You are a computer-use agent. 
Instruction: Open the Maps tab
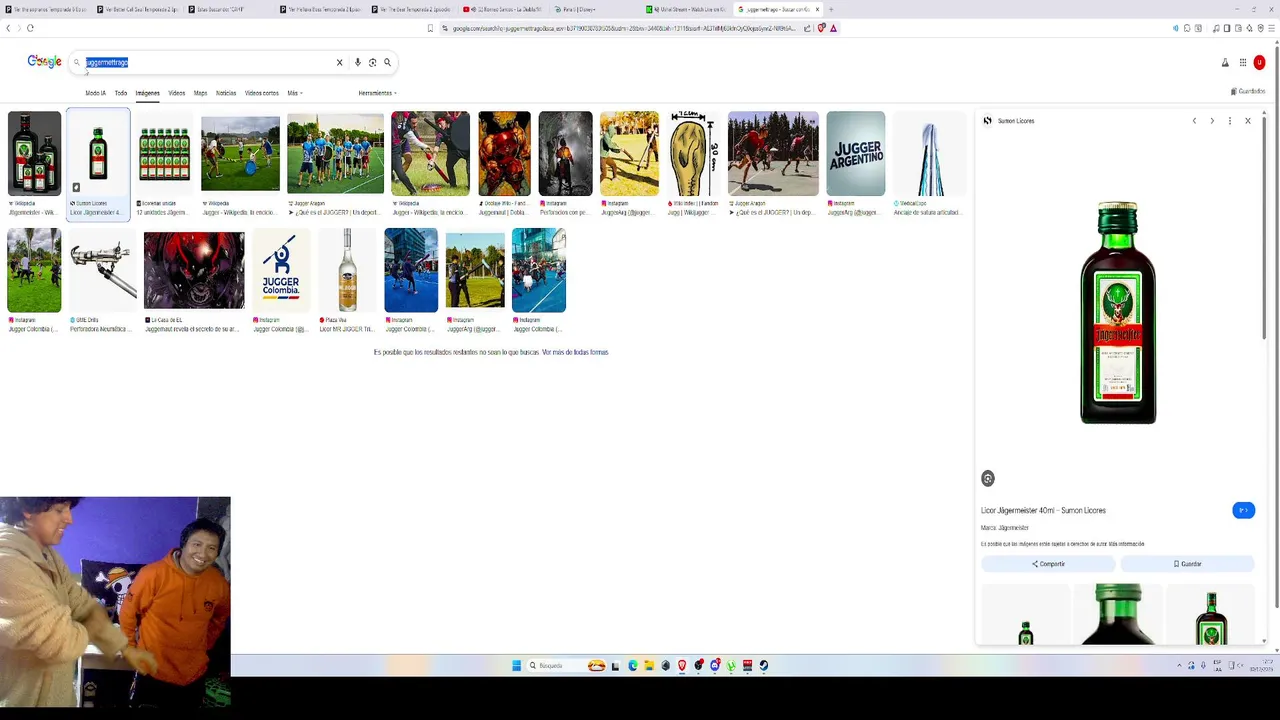(200, 93)
